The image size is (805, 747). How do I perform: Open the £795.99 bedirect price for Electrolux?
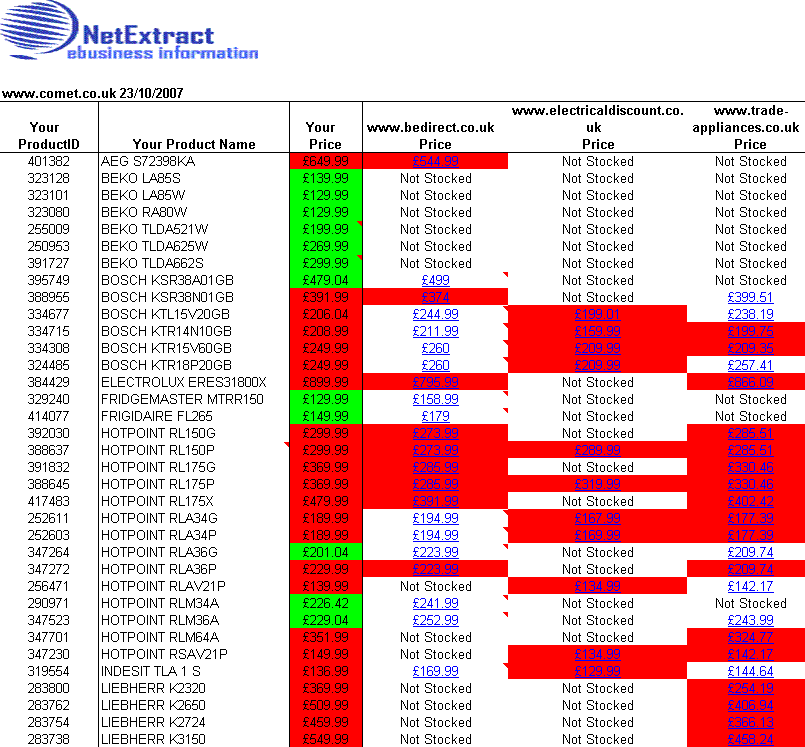(x=435, y=382)
